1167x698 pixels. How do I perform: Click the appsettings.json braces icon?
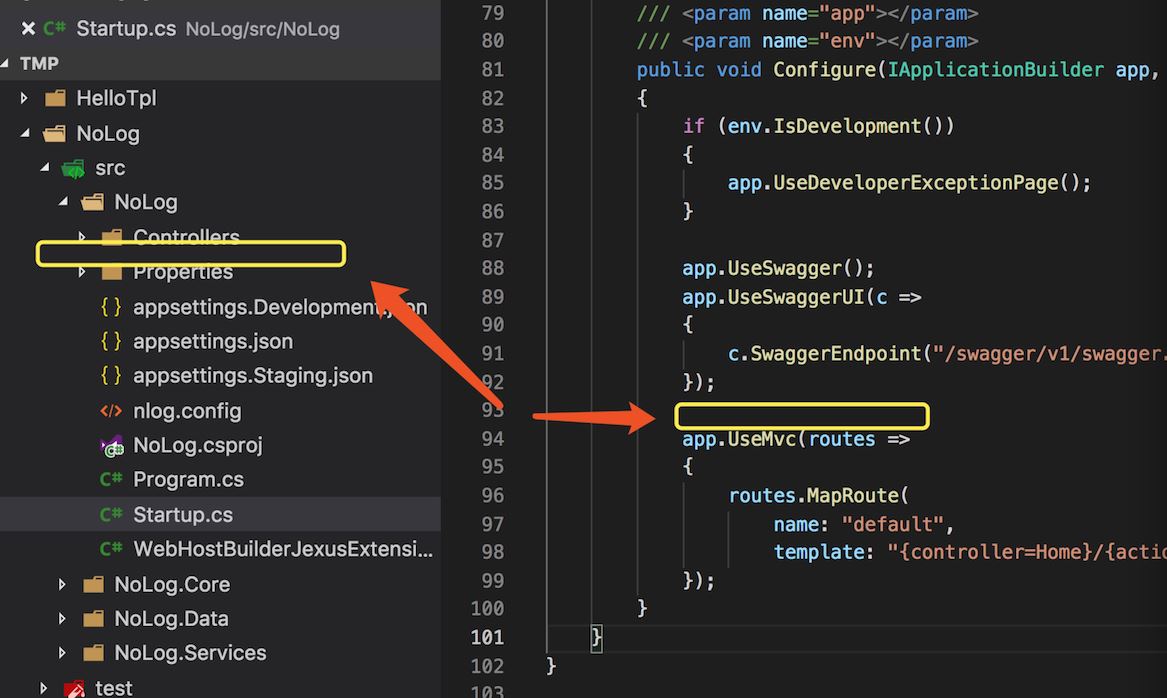click(111, 342)
